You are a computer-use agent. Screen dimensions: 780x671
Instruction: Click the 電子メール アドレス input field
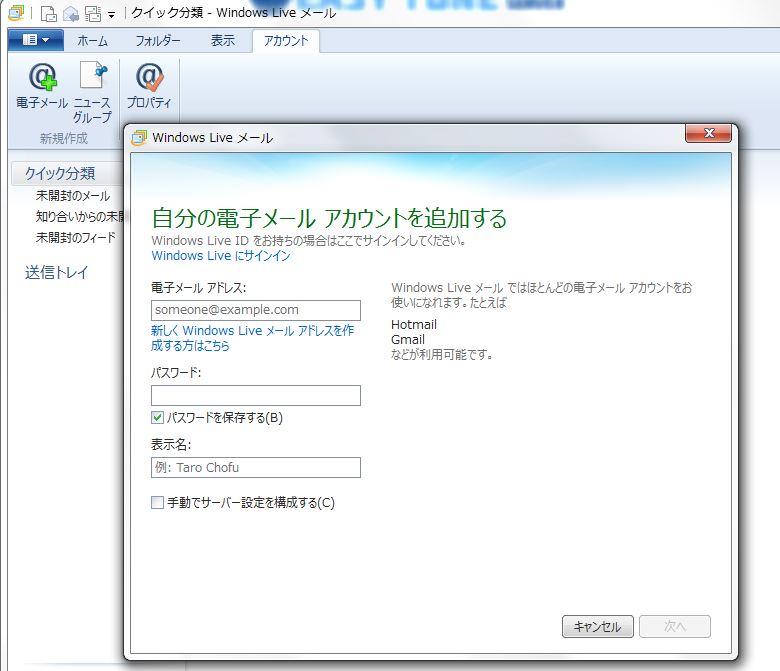(255, 310)
